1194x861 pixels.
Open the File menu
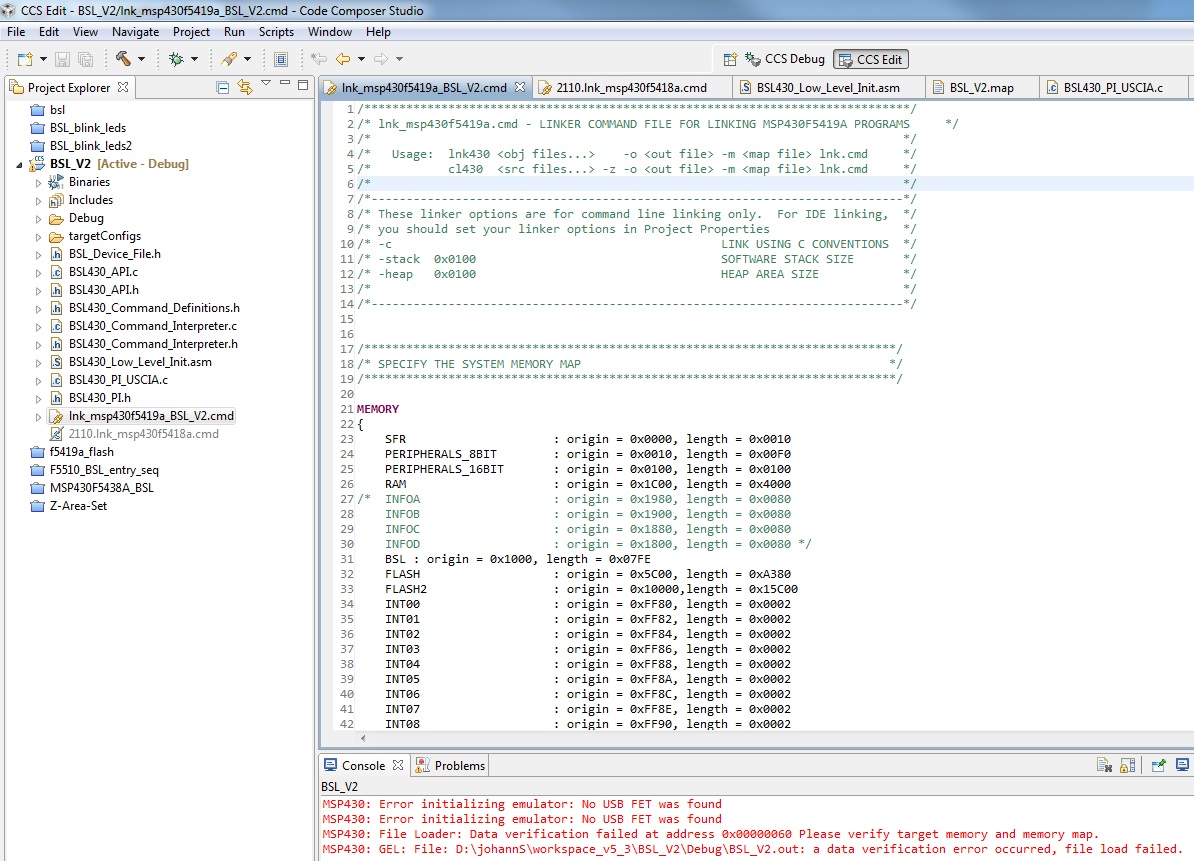click(x=16, y=32)
